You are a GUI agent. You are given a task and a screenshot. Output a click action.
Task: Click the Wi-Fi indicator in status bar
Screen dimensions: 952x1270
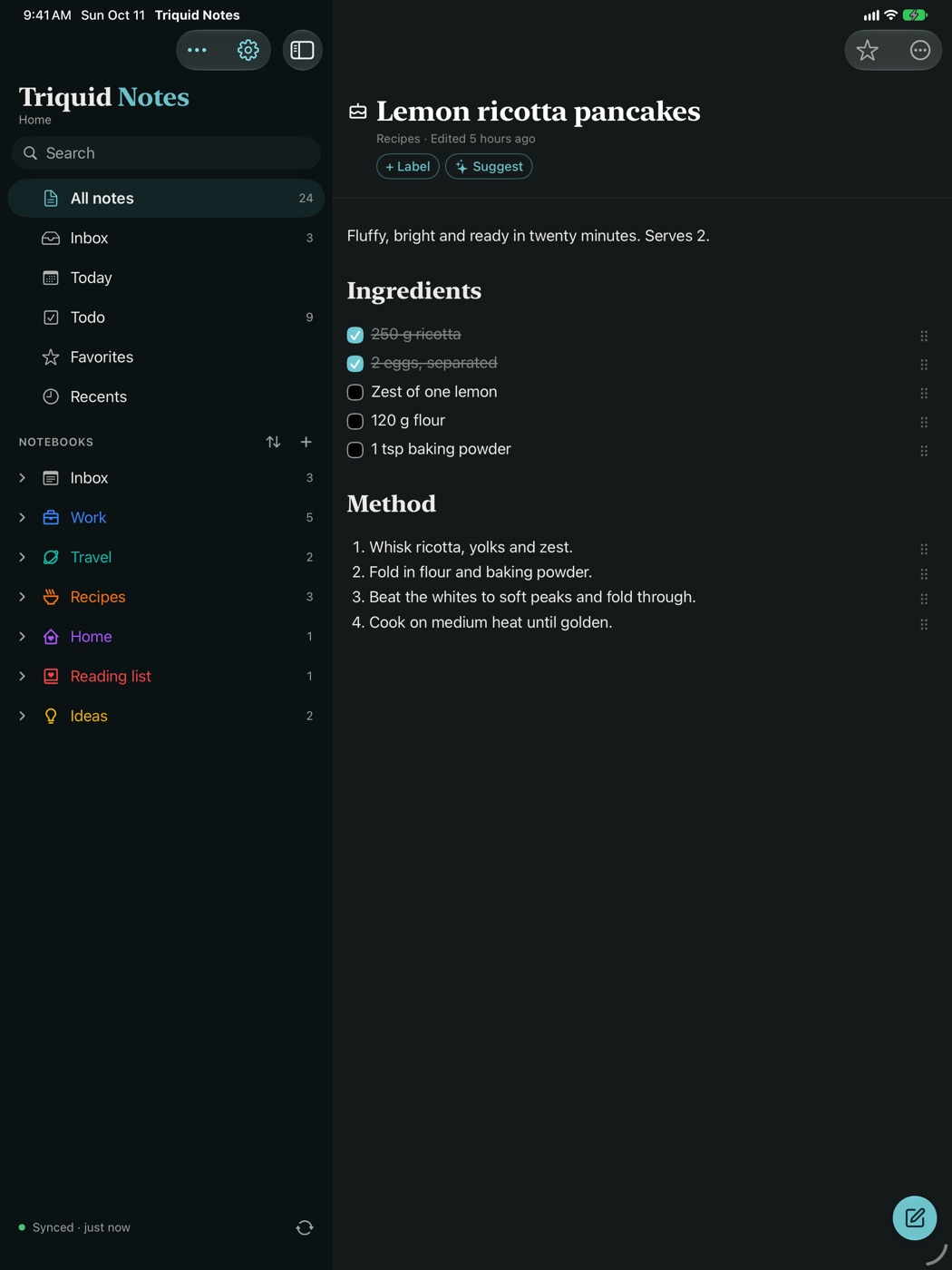click(x=890, y=15)
